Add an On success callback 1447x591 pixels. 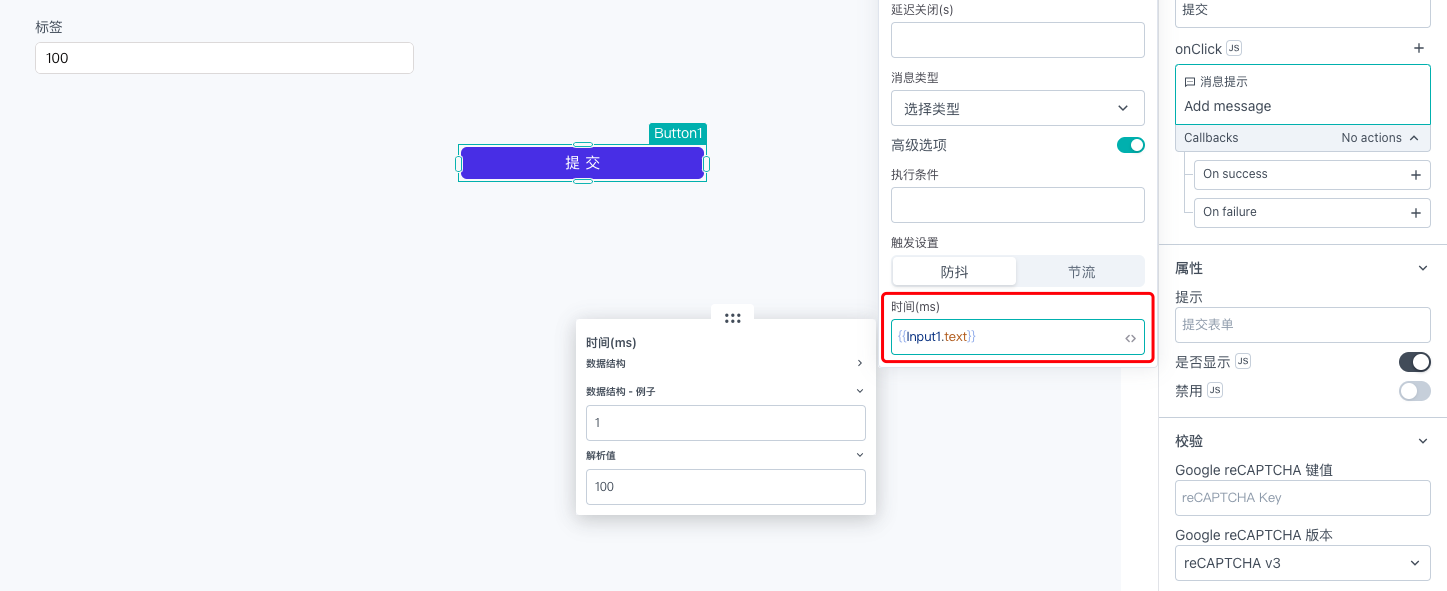1415,175
